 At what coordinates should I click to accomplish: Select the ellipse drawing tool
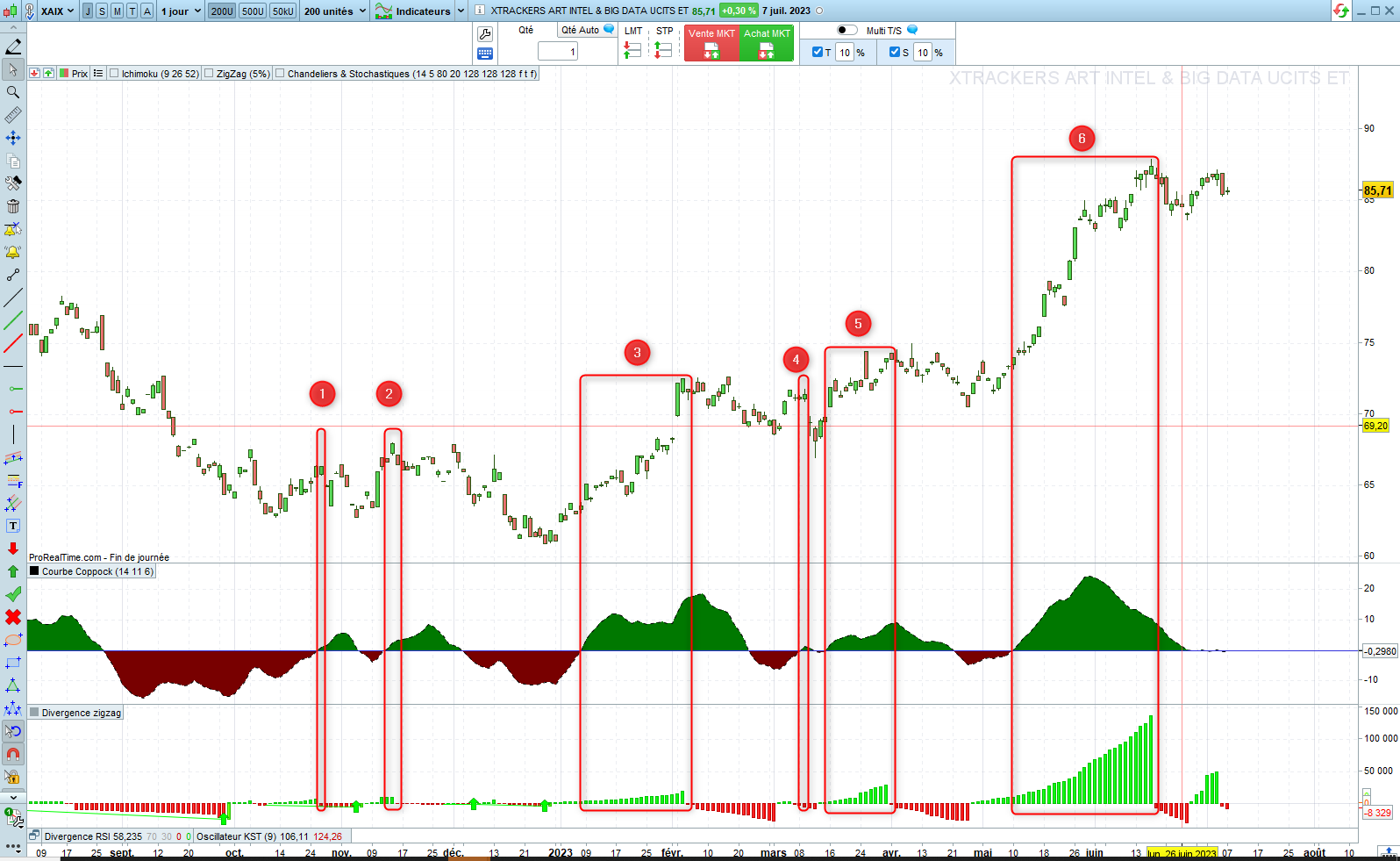point(13,640)
